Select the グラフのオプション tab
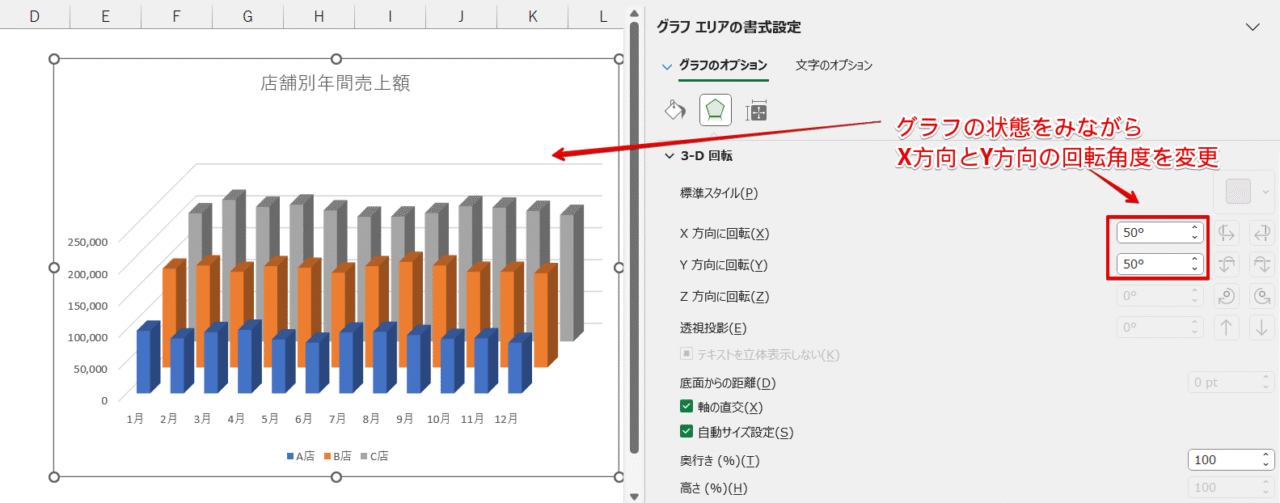1280x503 pixels. pyautogui.click(x=723, y=65)
